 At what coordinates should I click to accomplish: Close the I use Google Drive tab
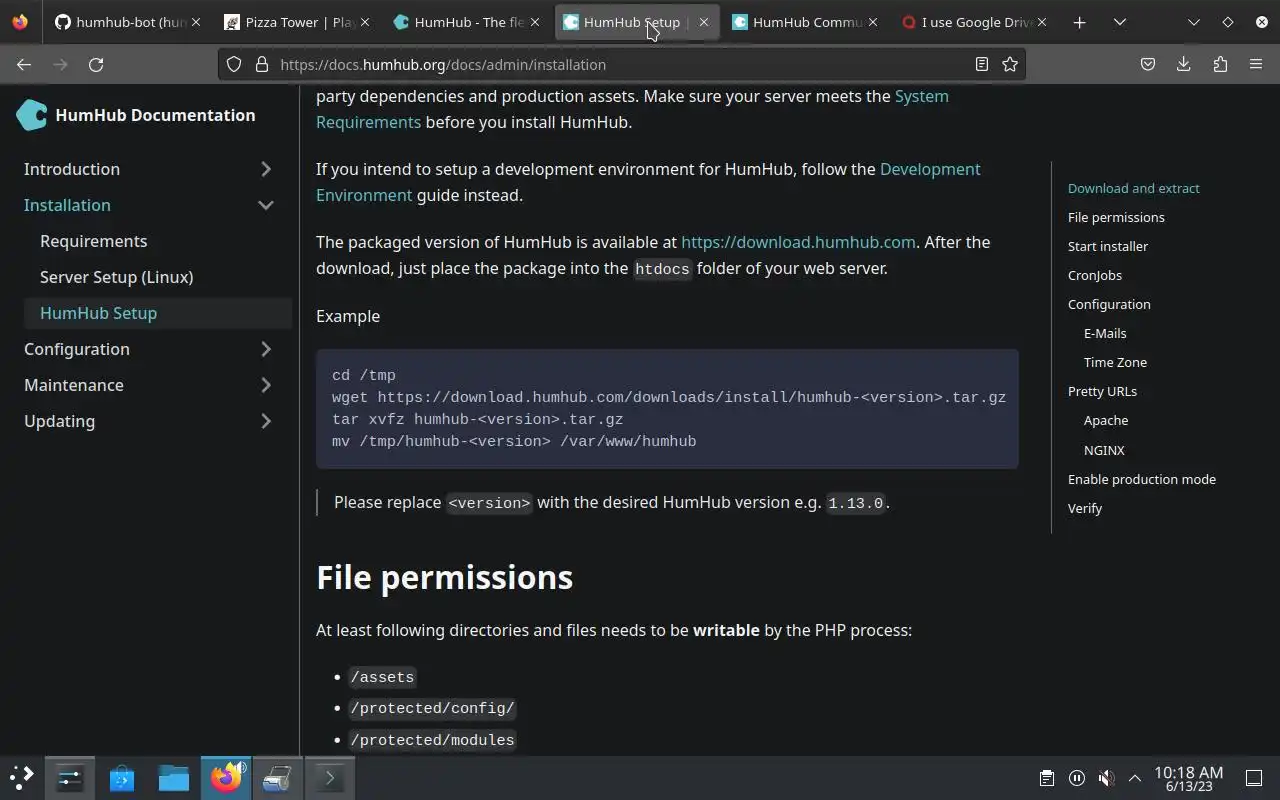(1042, 22)
